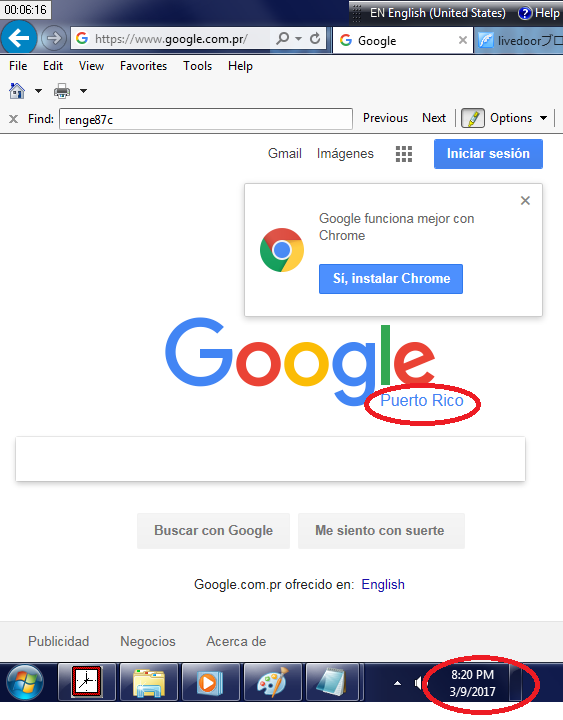The height and width of the screenshot is (720, 563).
Task: Click inside the Google search box
Action: click(270, 459)
